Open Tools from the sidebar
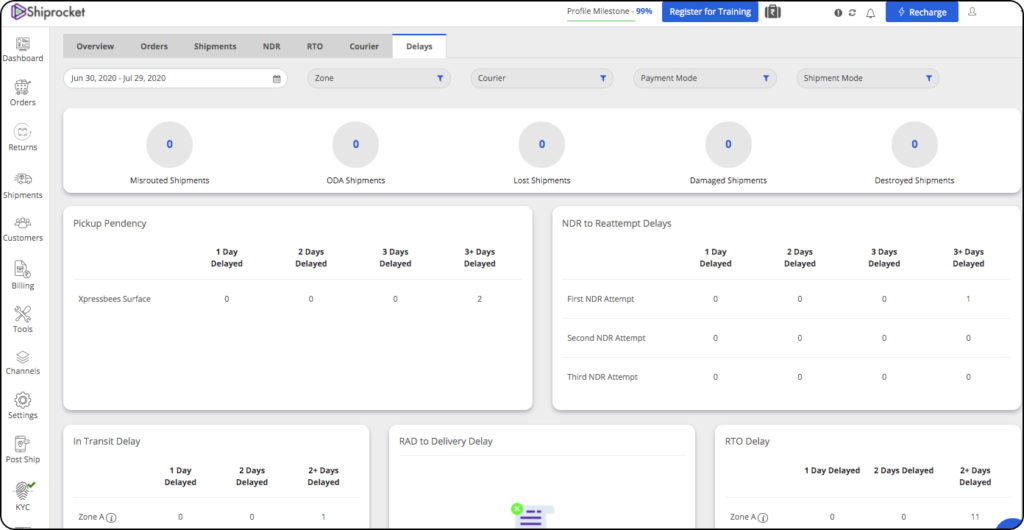Image resolution: width=1024 pixels, height=530 pixels. 22,316
